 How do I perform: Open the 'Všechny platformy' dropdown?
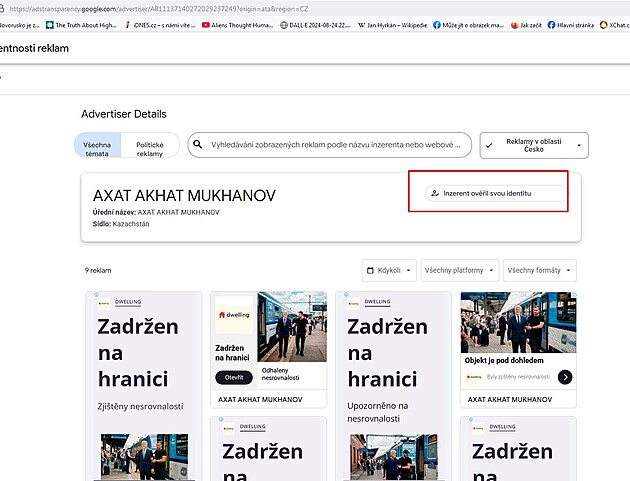[460, 270]
